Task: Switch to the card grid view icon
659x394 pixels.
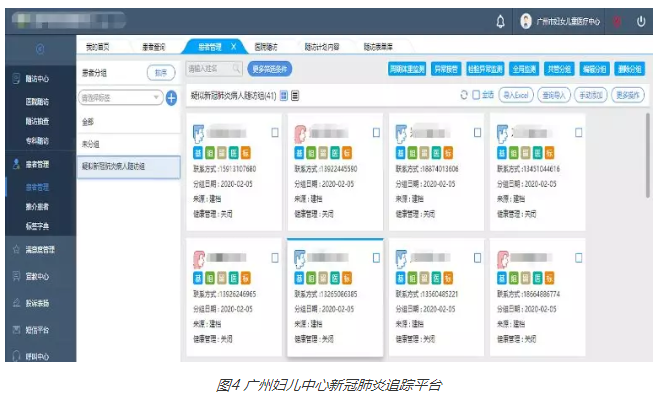Action: [x=284, y=96]
